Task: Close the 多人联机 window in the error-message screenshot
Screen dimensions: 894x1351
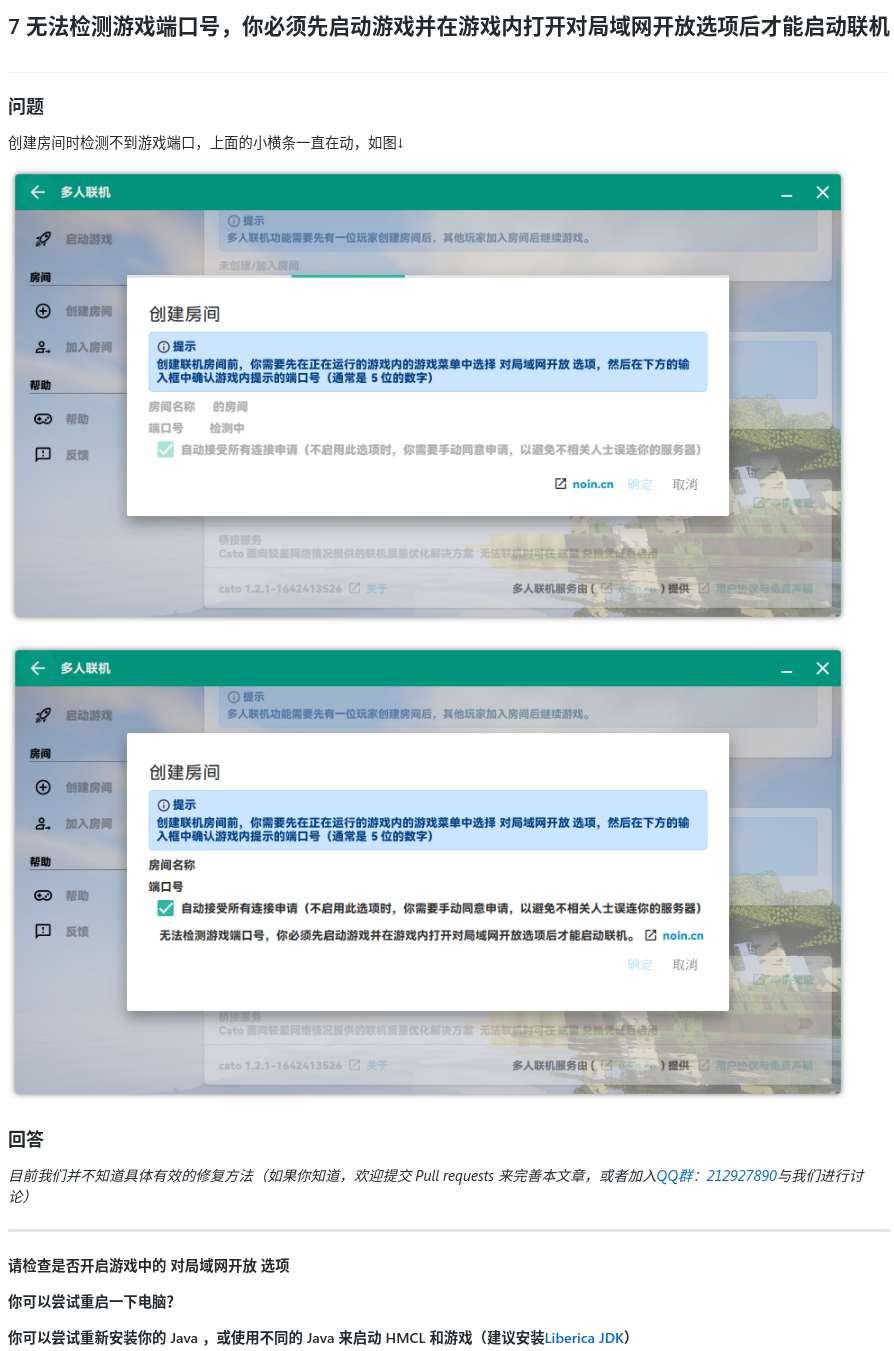Action: click(x=823, y=668)
